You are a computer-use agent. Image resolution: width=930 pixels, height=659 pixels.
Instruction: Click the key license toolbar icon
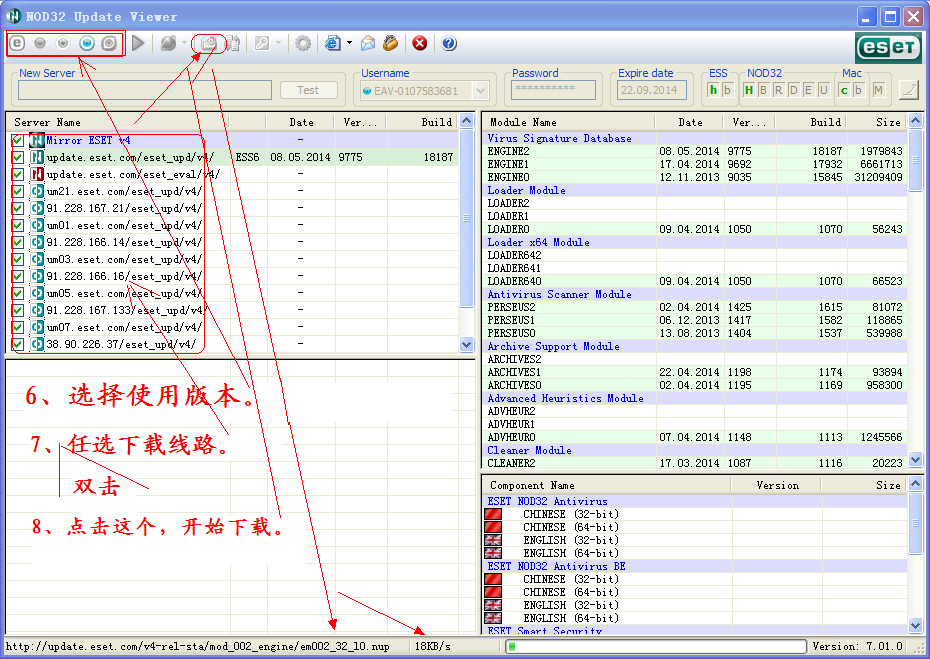[262, 43]
